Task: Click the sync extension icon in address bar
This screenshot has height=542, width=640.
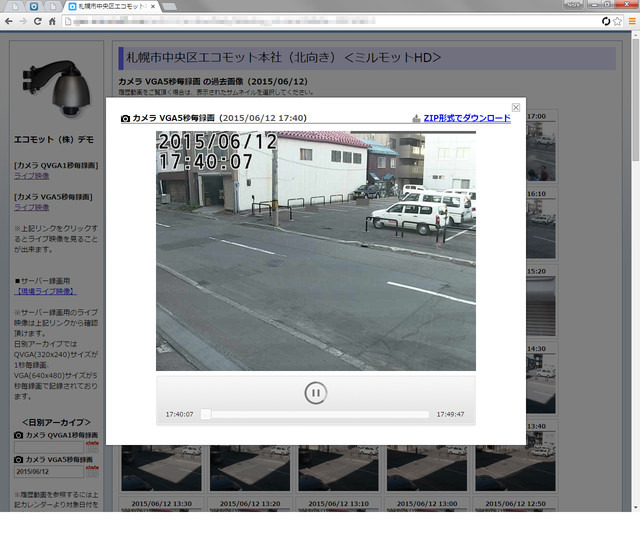Action: (606, 21)
